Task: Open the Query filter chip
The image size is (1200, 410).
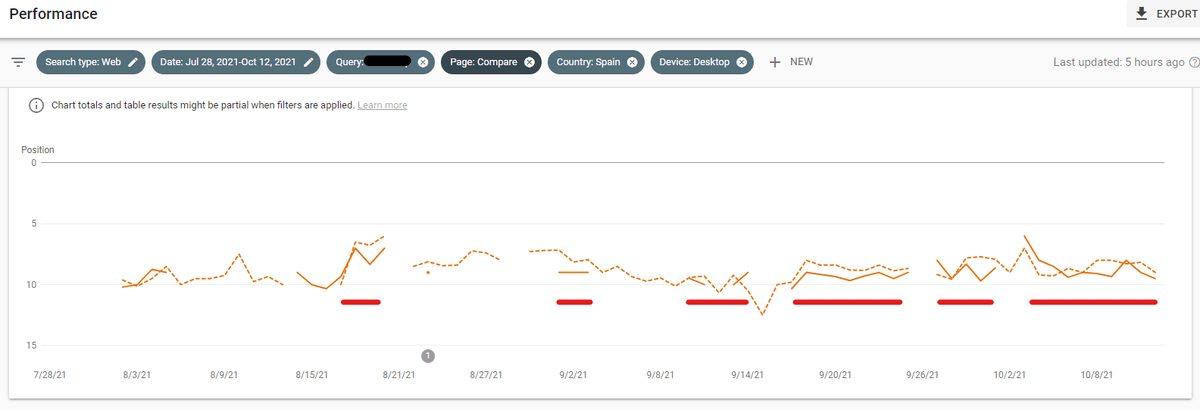Action: pyautogui.click(x=368, y=62)
